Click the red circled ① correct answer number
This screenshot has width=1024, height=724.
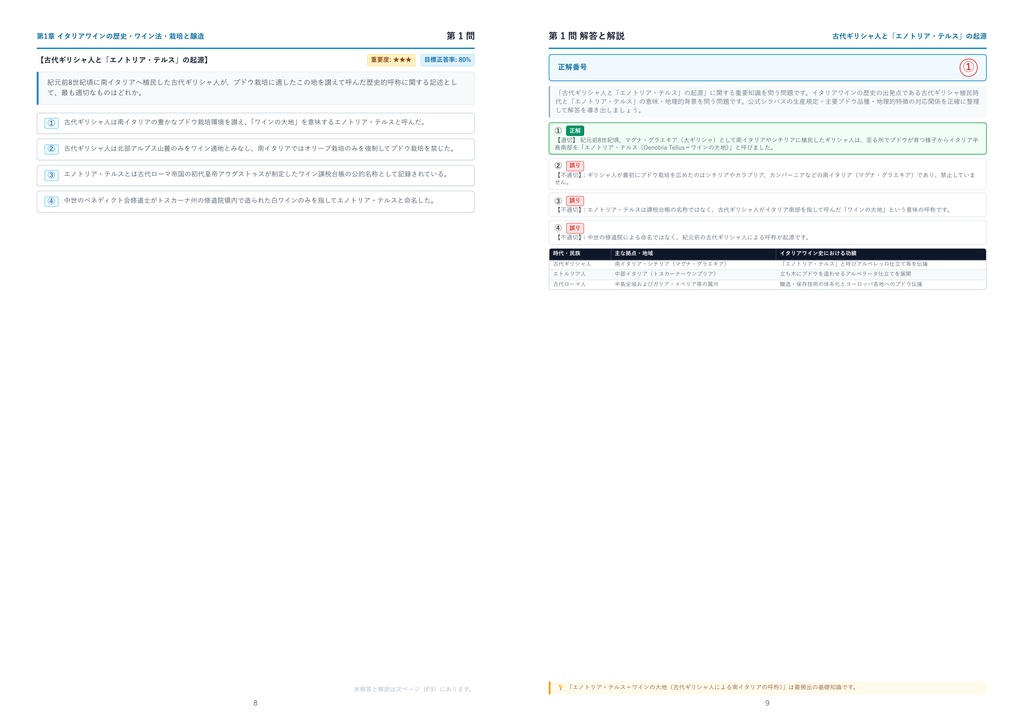968,67
